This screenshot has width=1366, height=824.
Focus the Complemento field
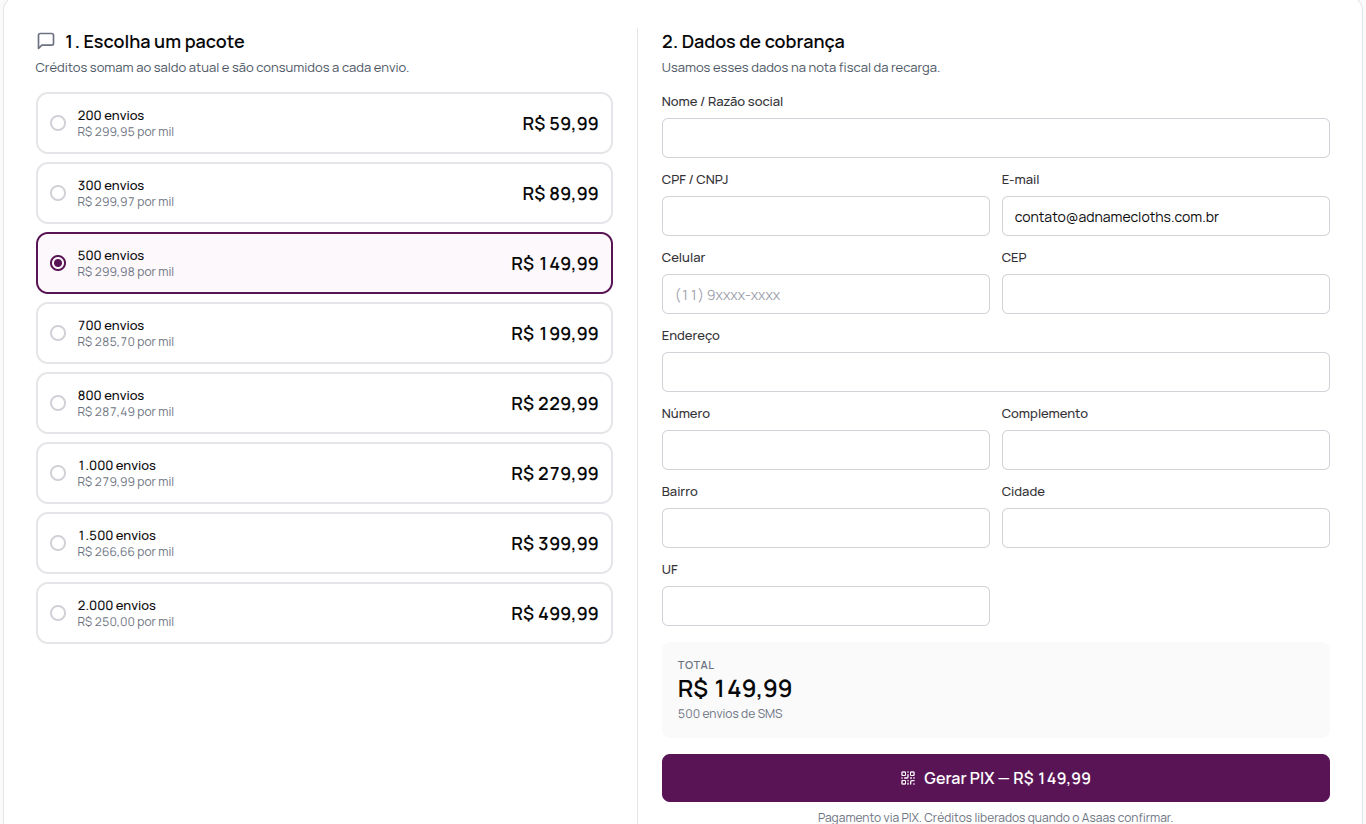pos(1165,450)
